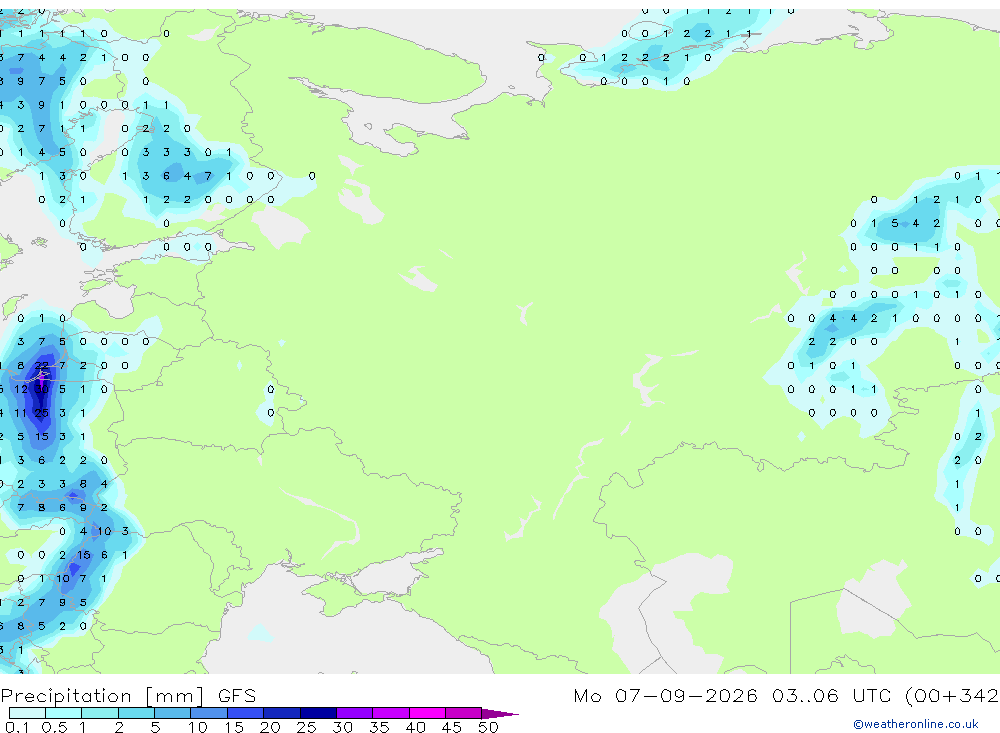Click the map precipitation value '11'
Screen dimensions: 1000x733
point(20,413)
